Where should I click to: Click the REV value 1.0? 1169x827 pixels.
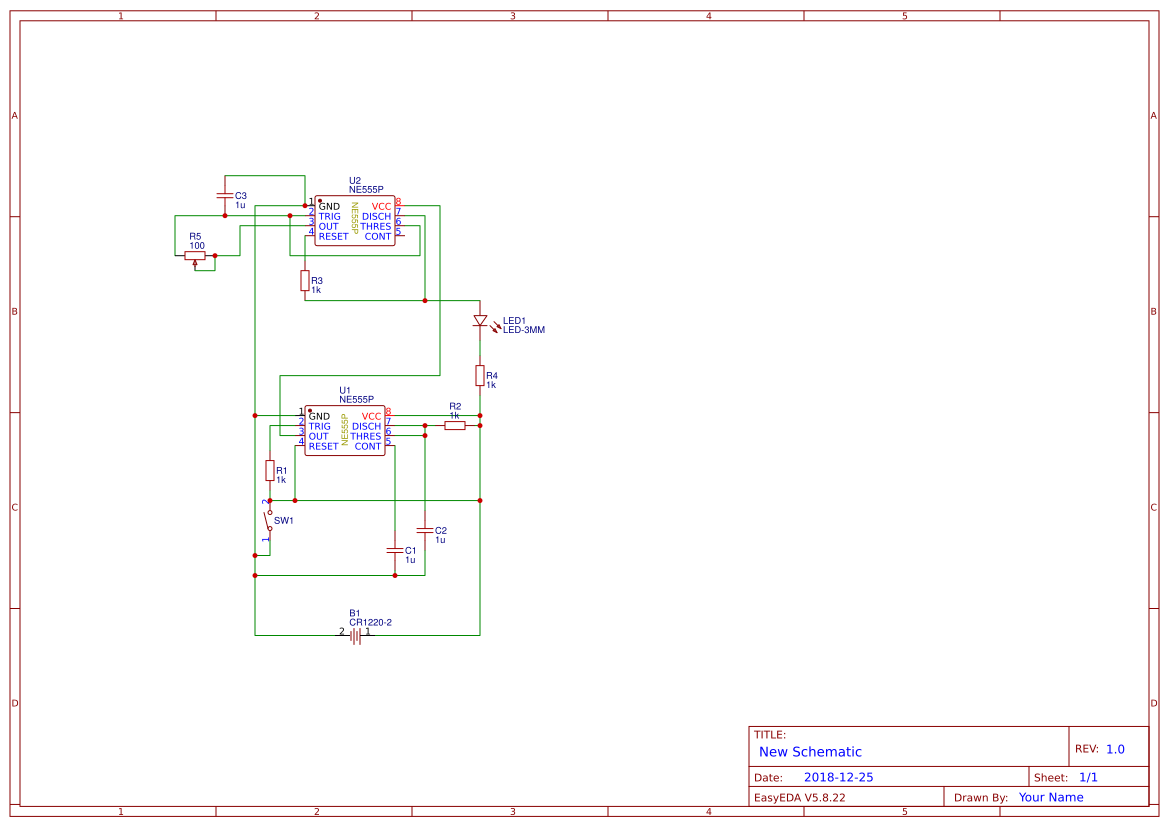click(1115, 749)
